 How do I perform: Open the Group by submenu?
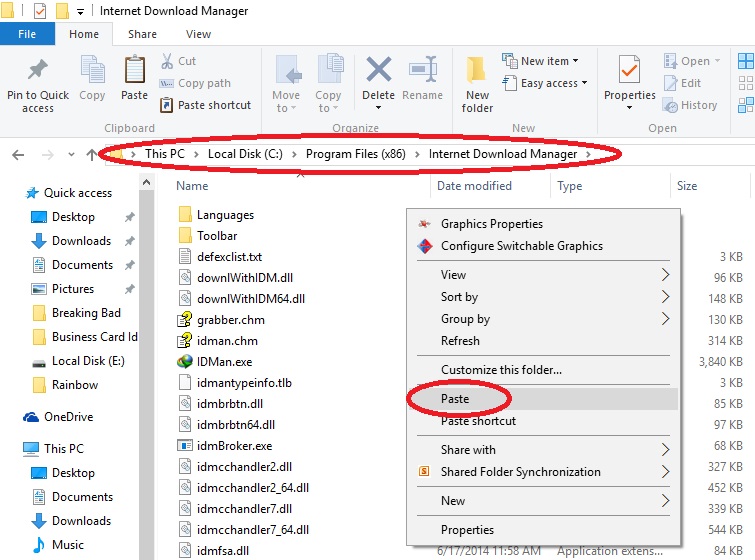(543, 319)
